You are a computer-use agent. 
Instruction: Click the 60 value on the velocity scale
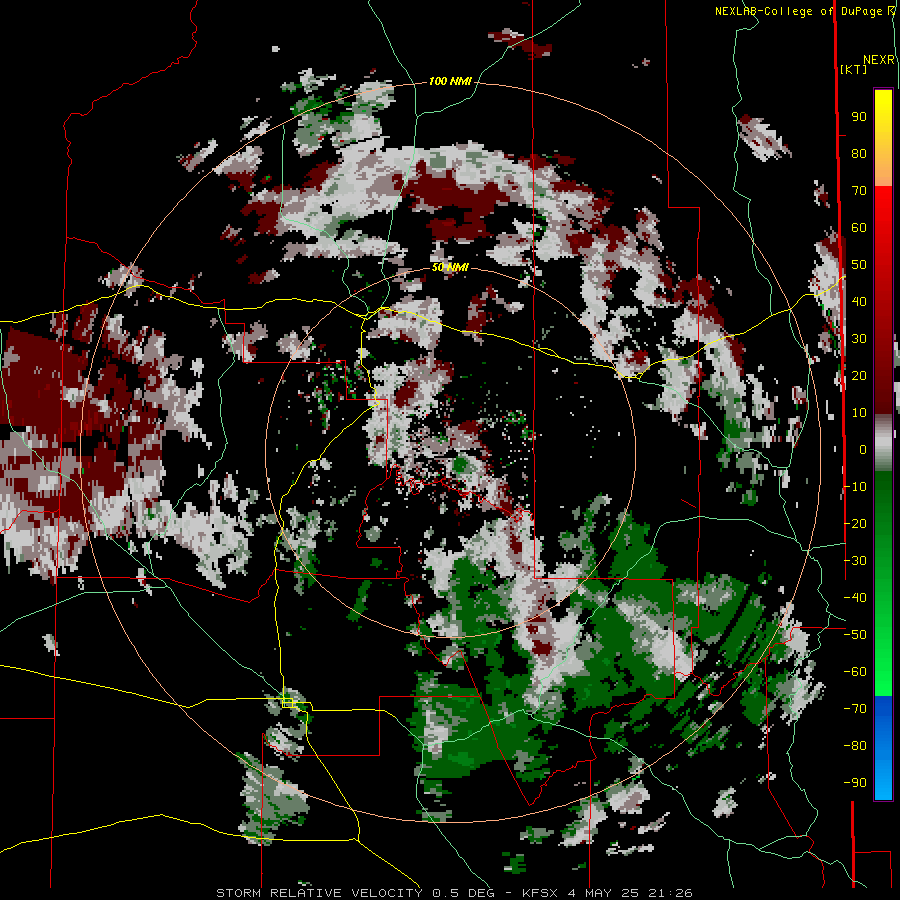coord(859,228)
